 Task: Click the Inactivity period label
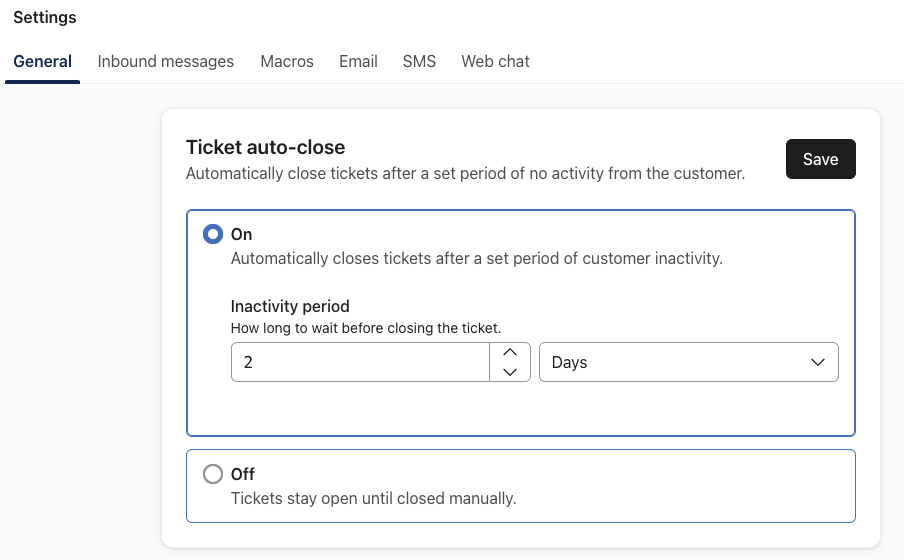[x=290, y=306]
